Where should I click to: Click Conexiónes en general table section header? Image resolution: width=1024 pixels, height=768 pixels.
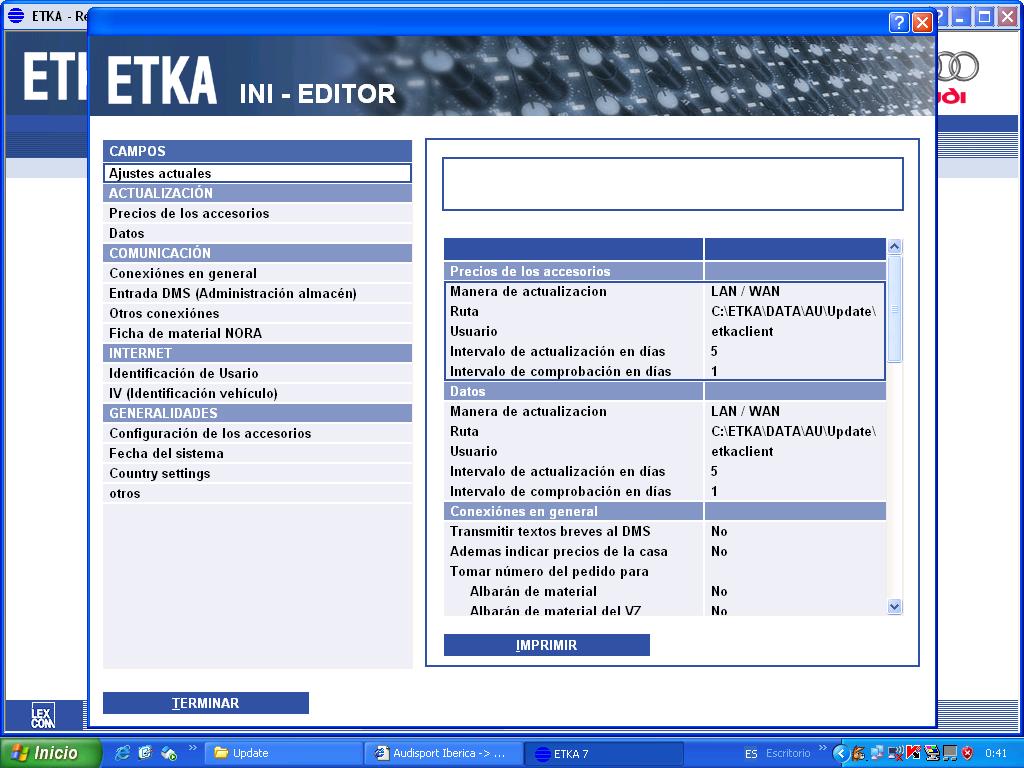665,511
